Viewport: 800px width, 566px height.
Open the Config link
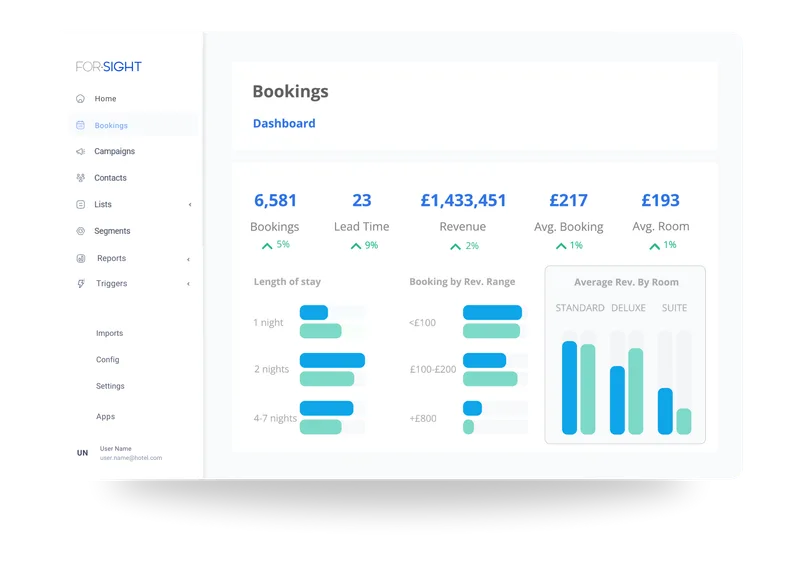point(108,360)
